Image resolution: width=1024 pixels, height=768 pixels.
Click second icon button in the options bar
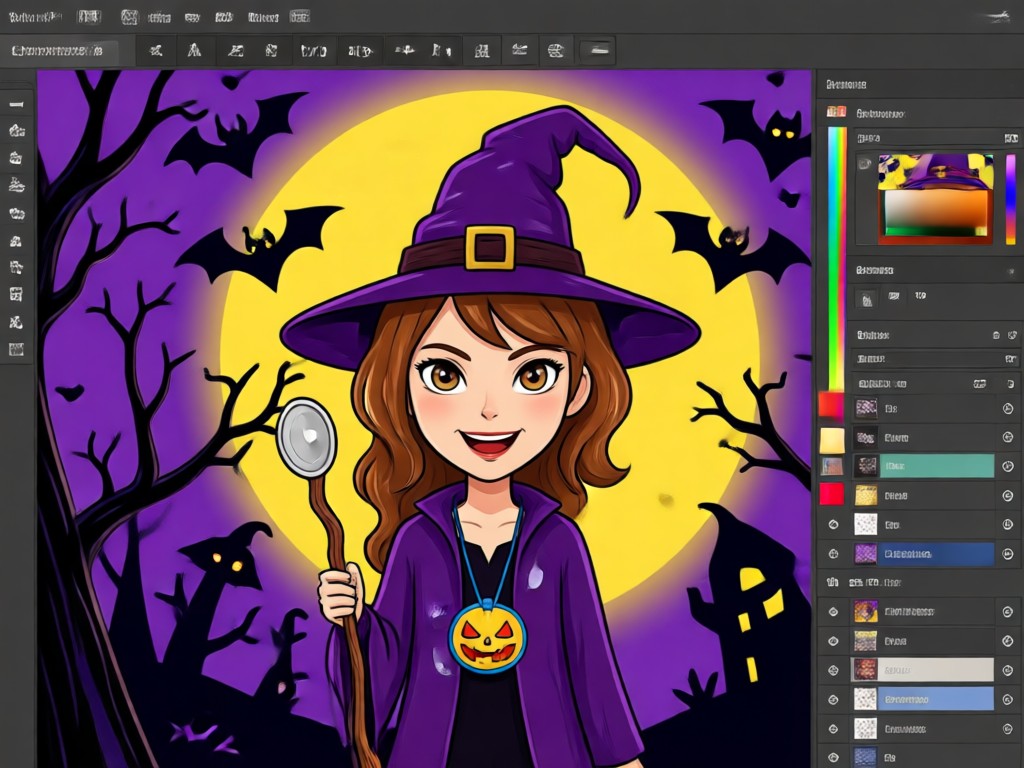(195, 50)
